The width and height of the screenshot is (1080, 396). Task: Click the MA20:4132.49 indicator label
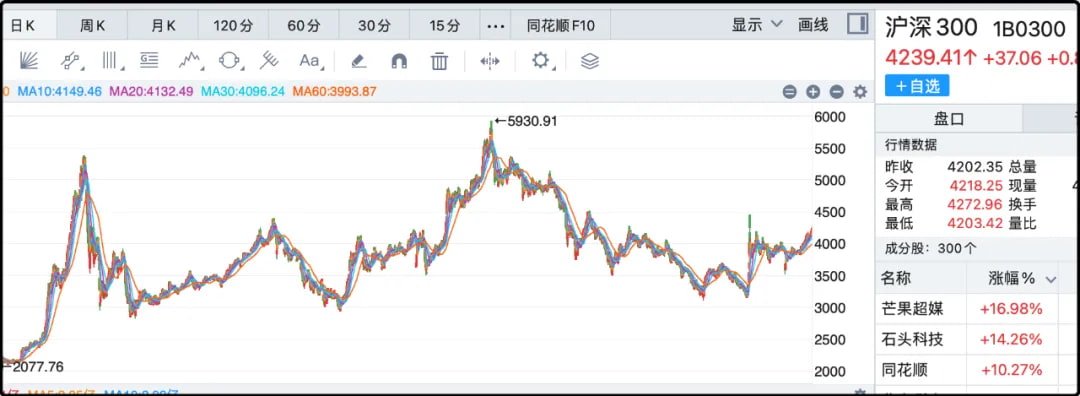(x=152, y=91)
